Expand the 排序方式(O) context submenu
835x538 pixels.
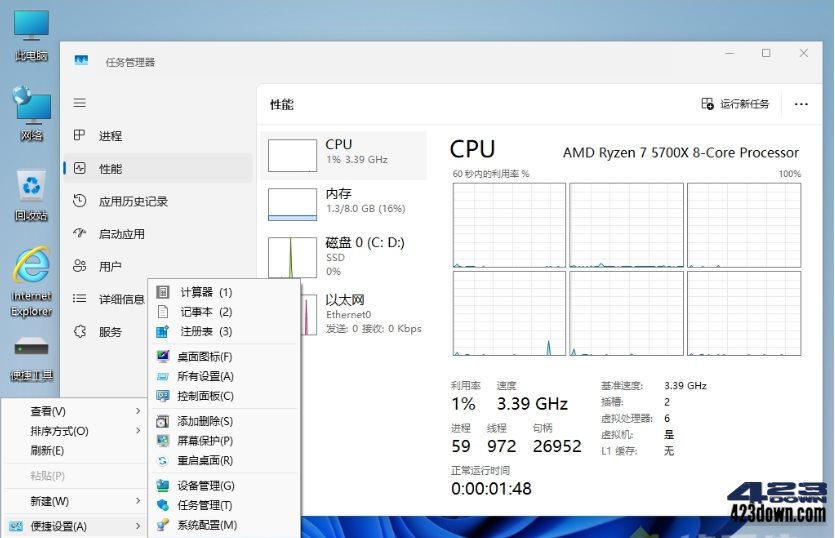75,430
